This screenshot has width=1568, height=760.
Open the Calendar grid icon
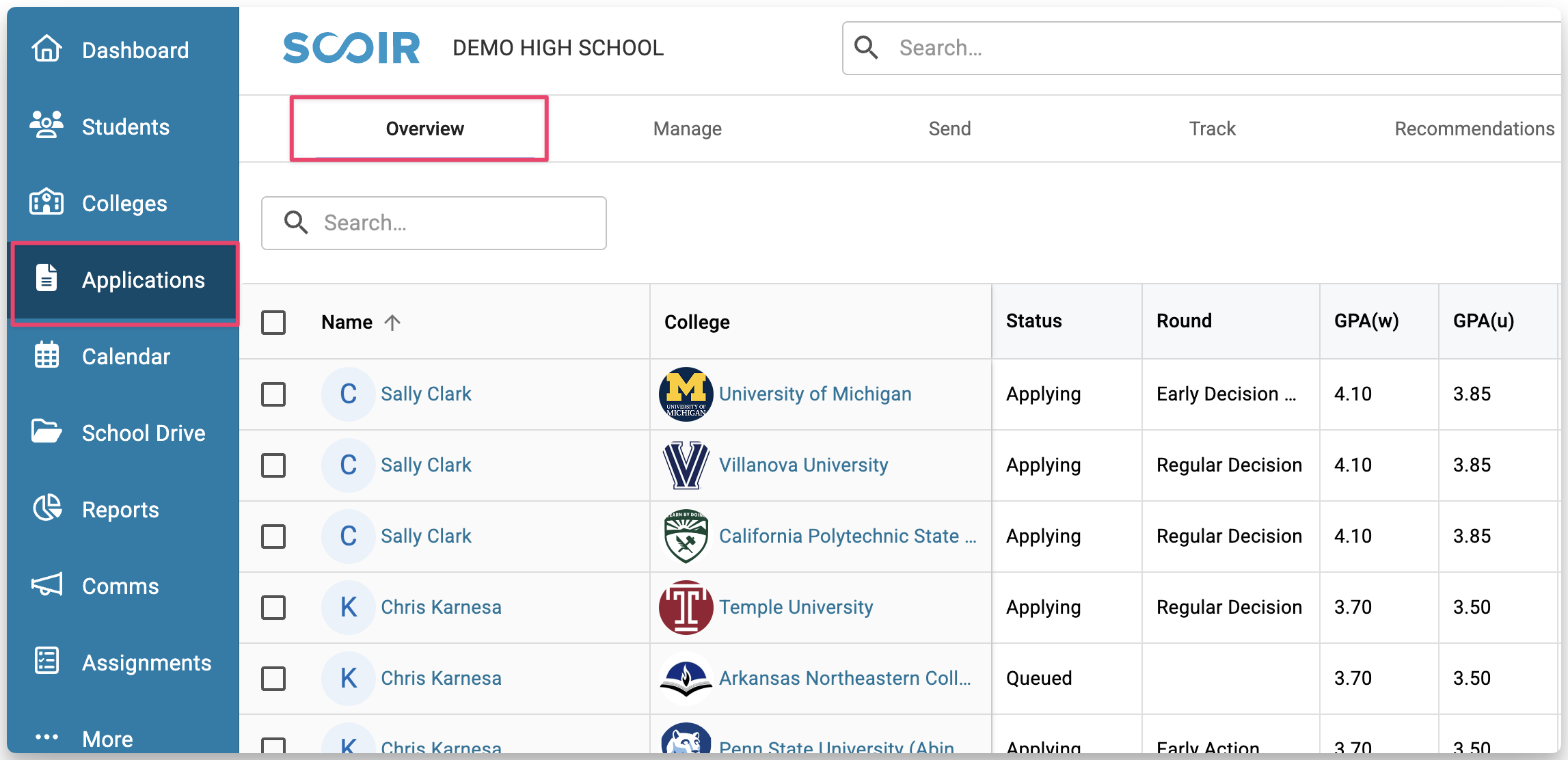(x=46, y=355)
